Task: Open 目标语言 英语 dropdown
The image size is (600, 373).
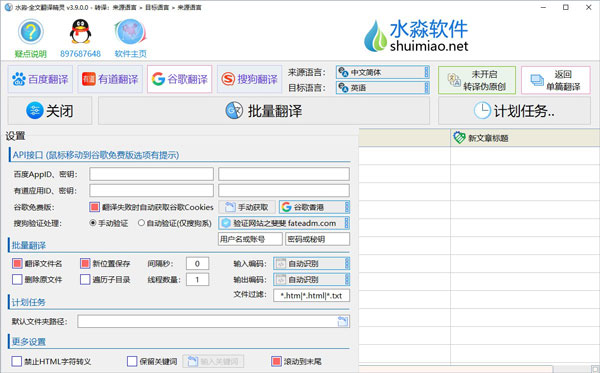Action: point(383,88)
